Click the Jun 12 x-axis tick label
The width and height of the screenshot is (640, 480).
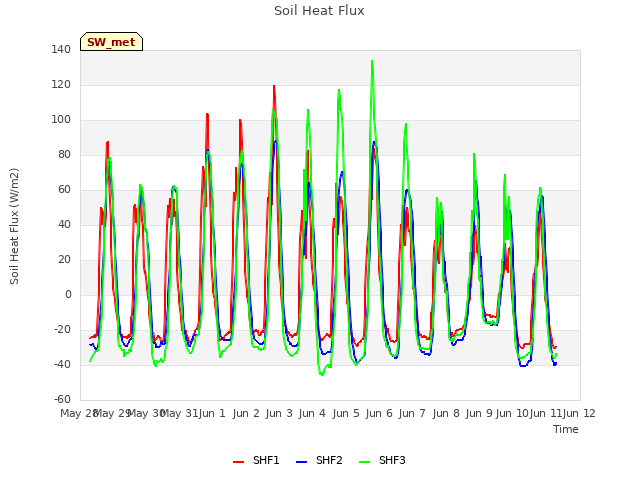(x=579, y=413)
